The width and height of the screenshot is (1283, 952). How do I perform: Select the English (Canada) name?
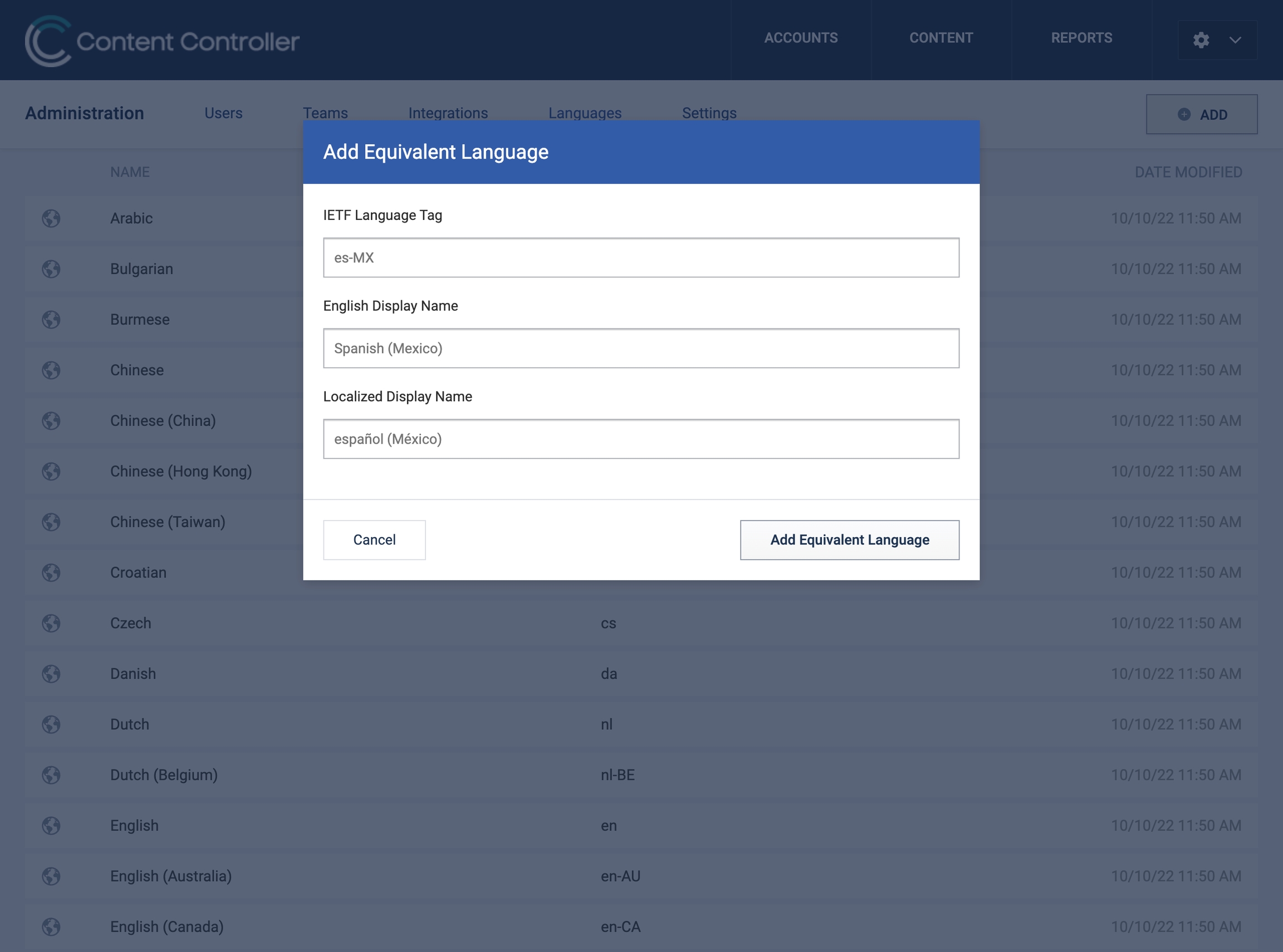point(167,926)
